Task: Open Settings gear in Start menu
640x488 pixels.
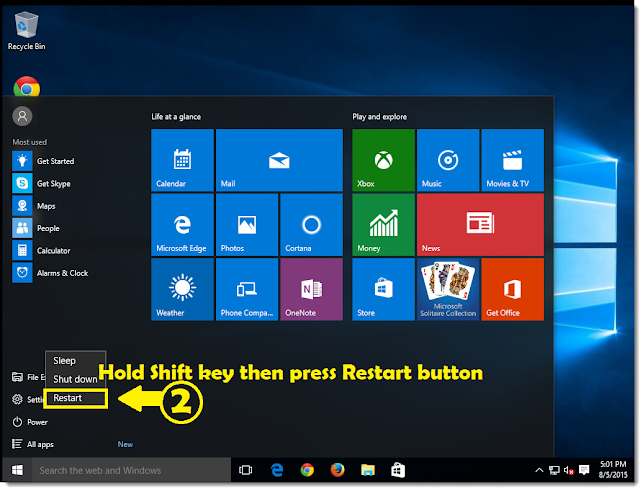Action: (17, 399)
